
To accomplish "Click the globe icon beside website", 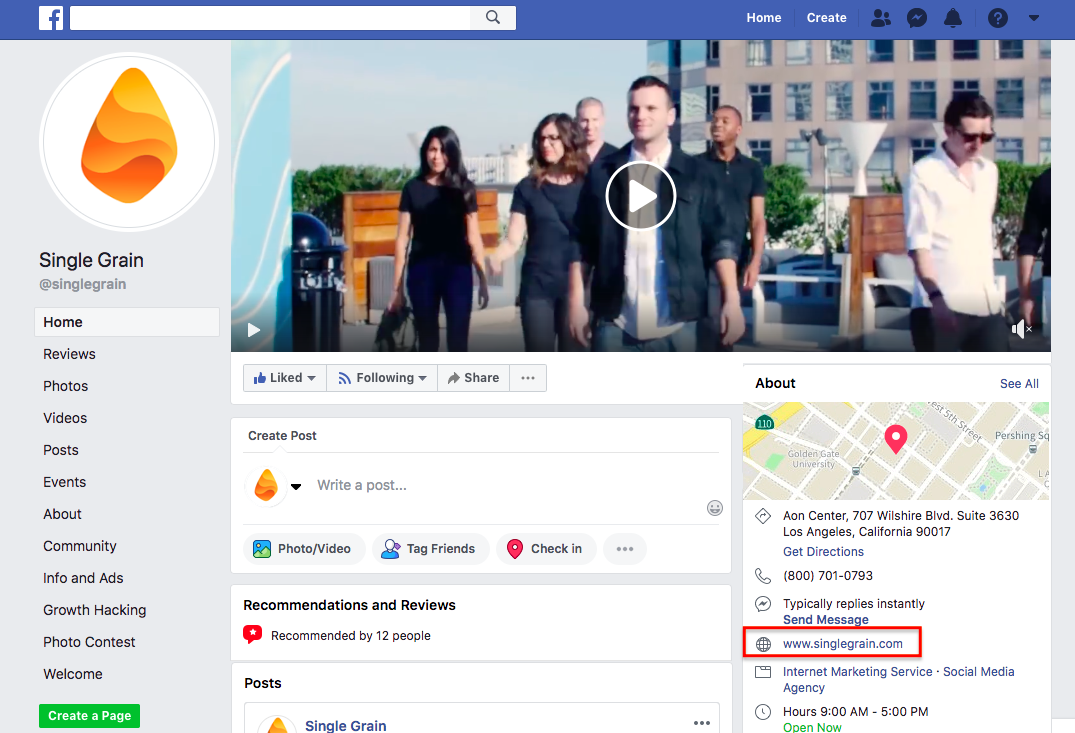I will coord(762,644).
